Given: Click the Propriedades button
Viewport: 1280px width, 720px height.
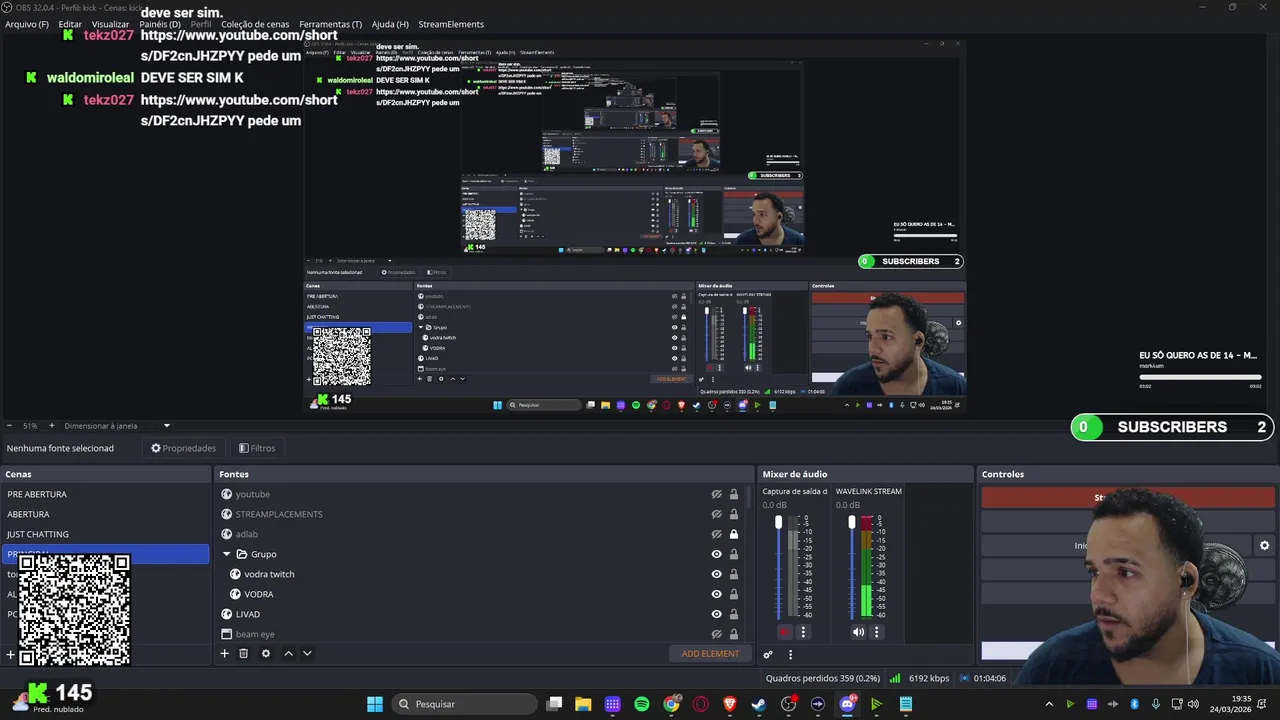Looking at the screenshot, I should click(x=183, y=448).
